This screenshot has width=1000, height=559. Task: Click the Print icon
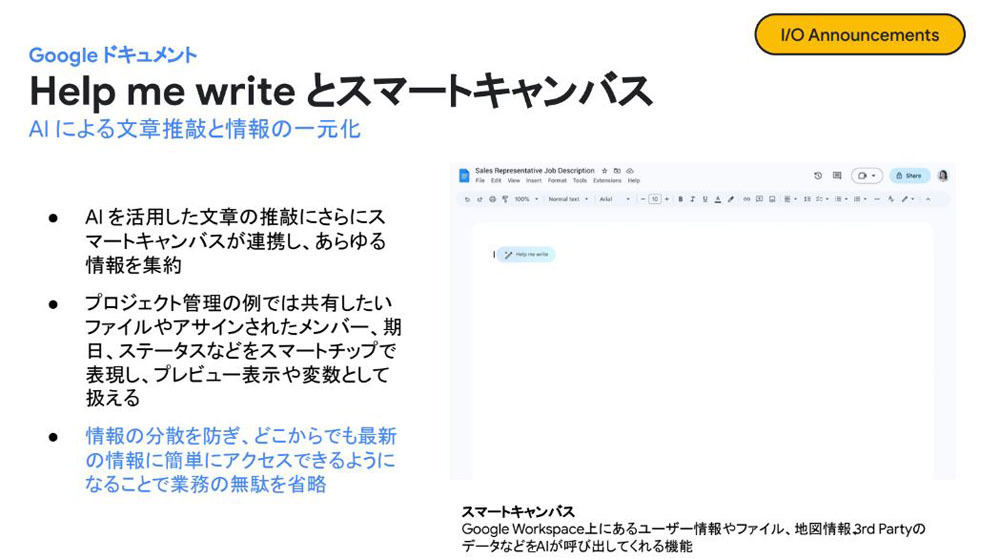point(492,199)
